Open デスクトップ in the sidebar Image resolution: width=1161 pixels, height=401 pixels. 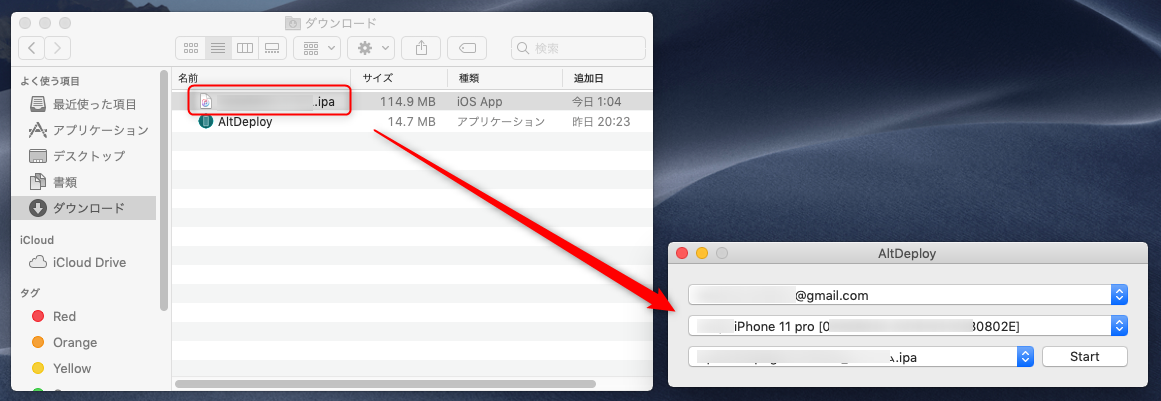pyautogui.click(x=84, y=156)
